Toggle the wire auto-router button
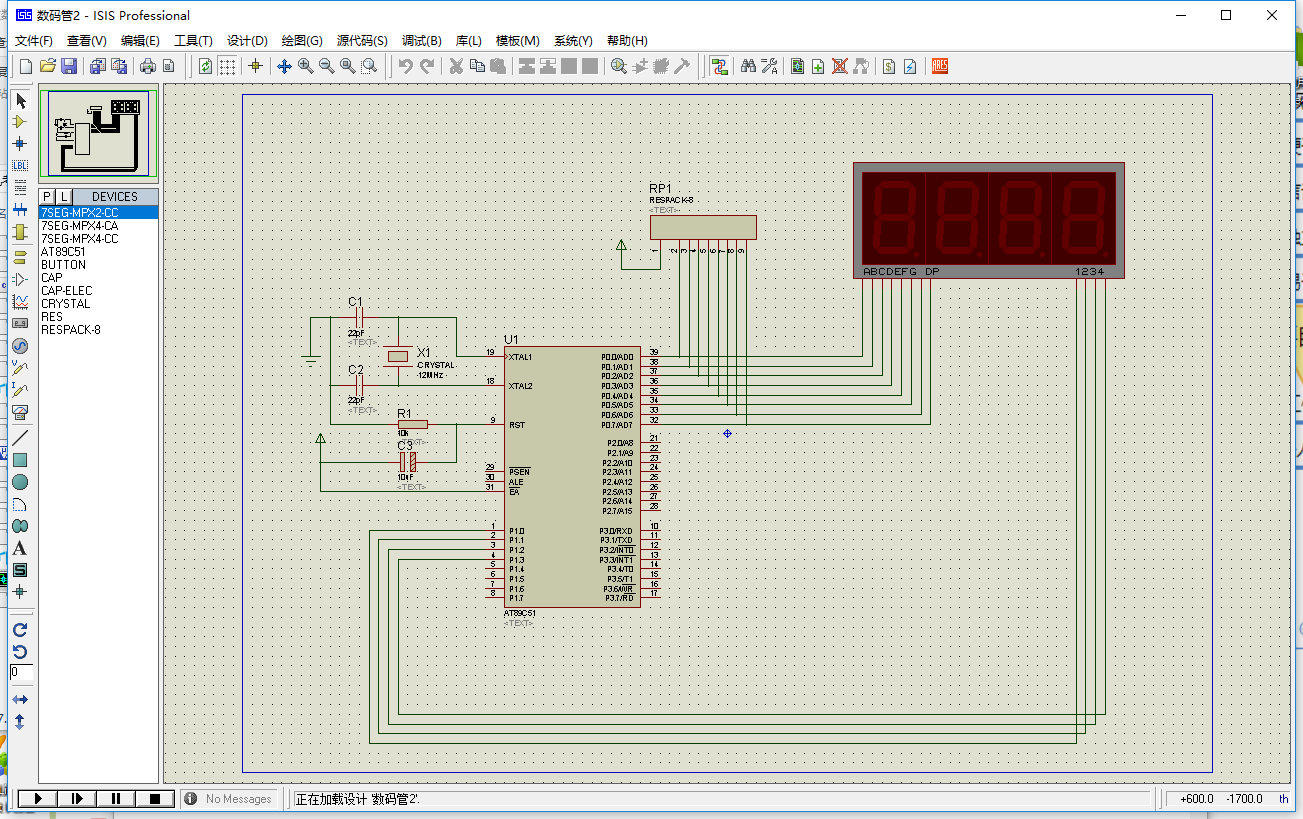Image resolution: width=1303 pixels, height=819 pixels. (719, 66)
